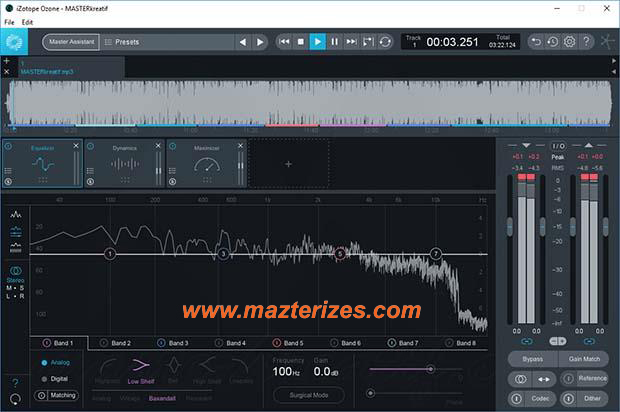Select the Bell filter shape
Image resolution: width=620 pixels, height=412 pixels.
(173, 370)
